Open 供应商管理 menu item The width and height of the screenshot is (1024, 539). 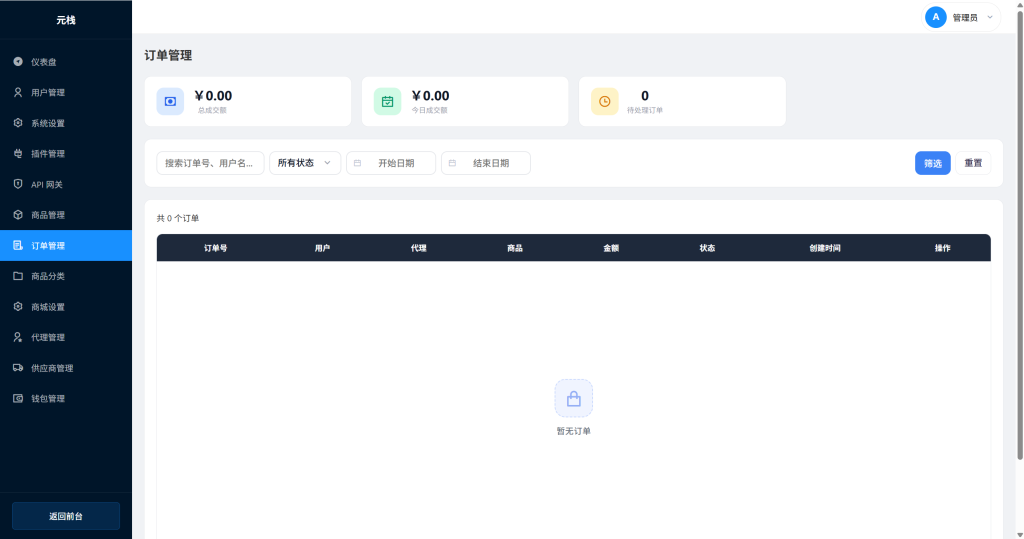pos(66,368)
